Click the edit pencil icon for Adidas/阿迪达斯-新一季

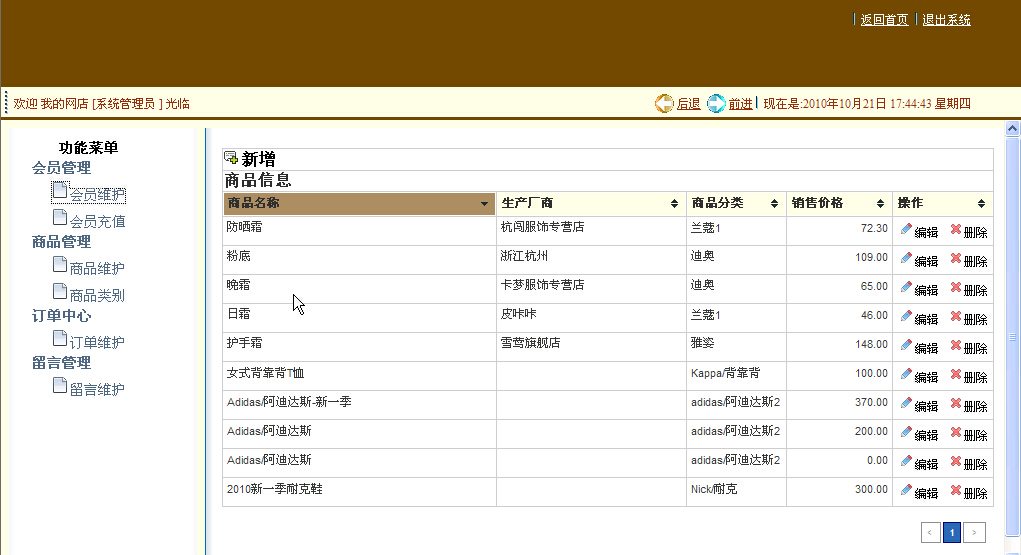(906, 403)
